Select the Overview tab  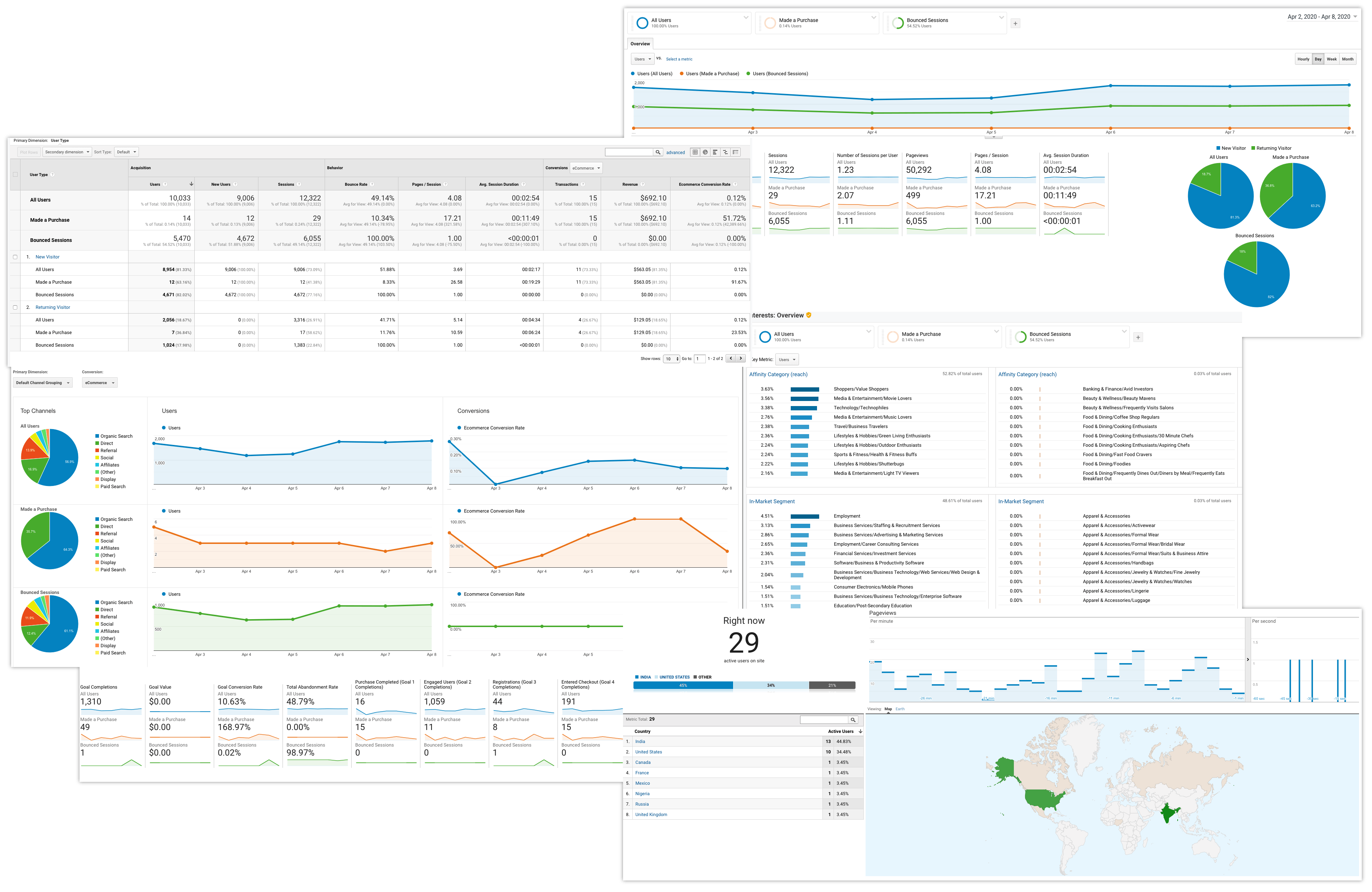[x=640, y=44]
